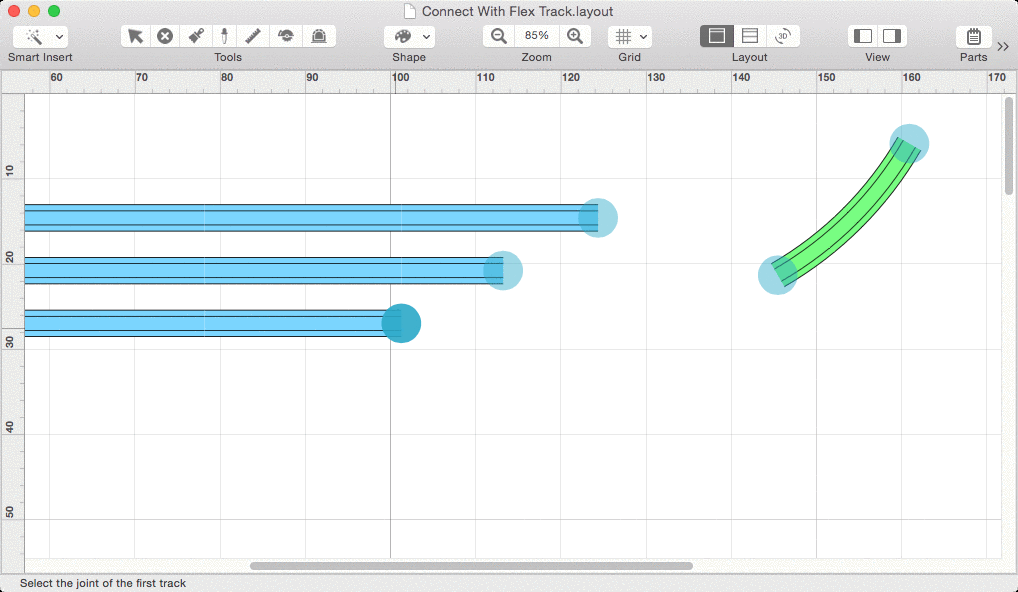Switch to single-pane layout view
Screen dimensions: 1018x592
click(x=716, y=36)
